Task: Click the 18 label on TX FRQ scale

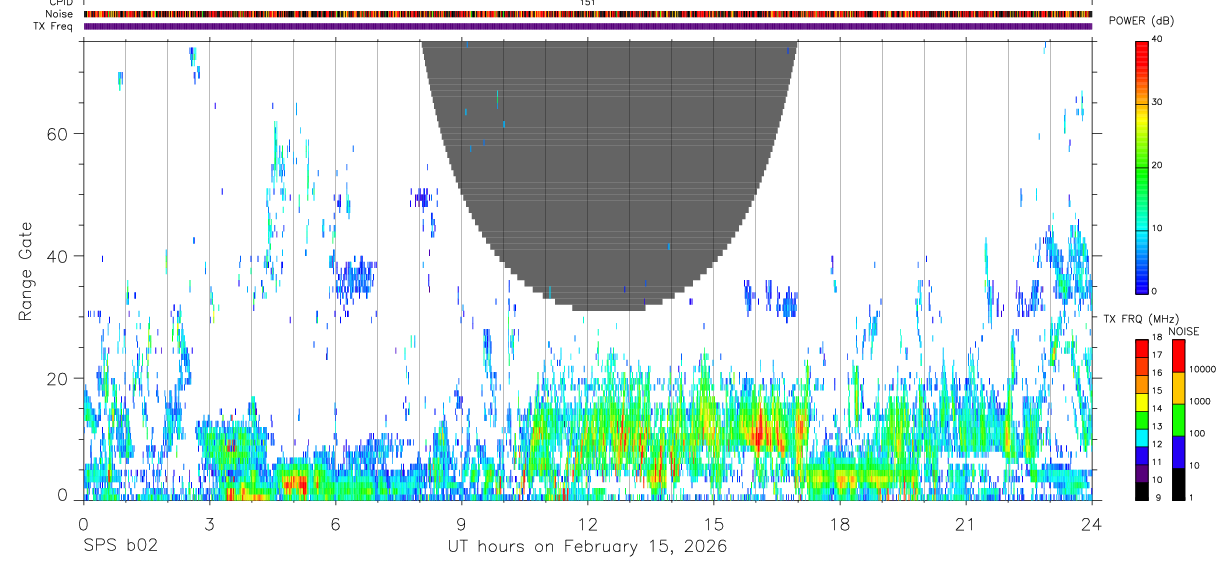Action: point(1157,339)
